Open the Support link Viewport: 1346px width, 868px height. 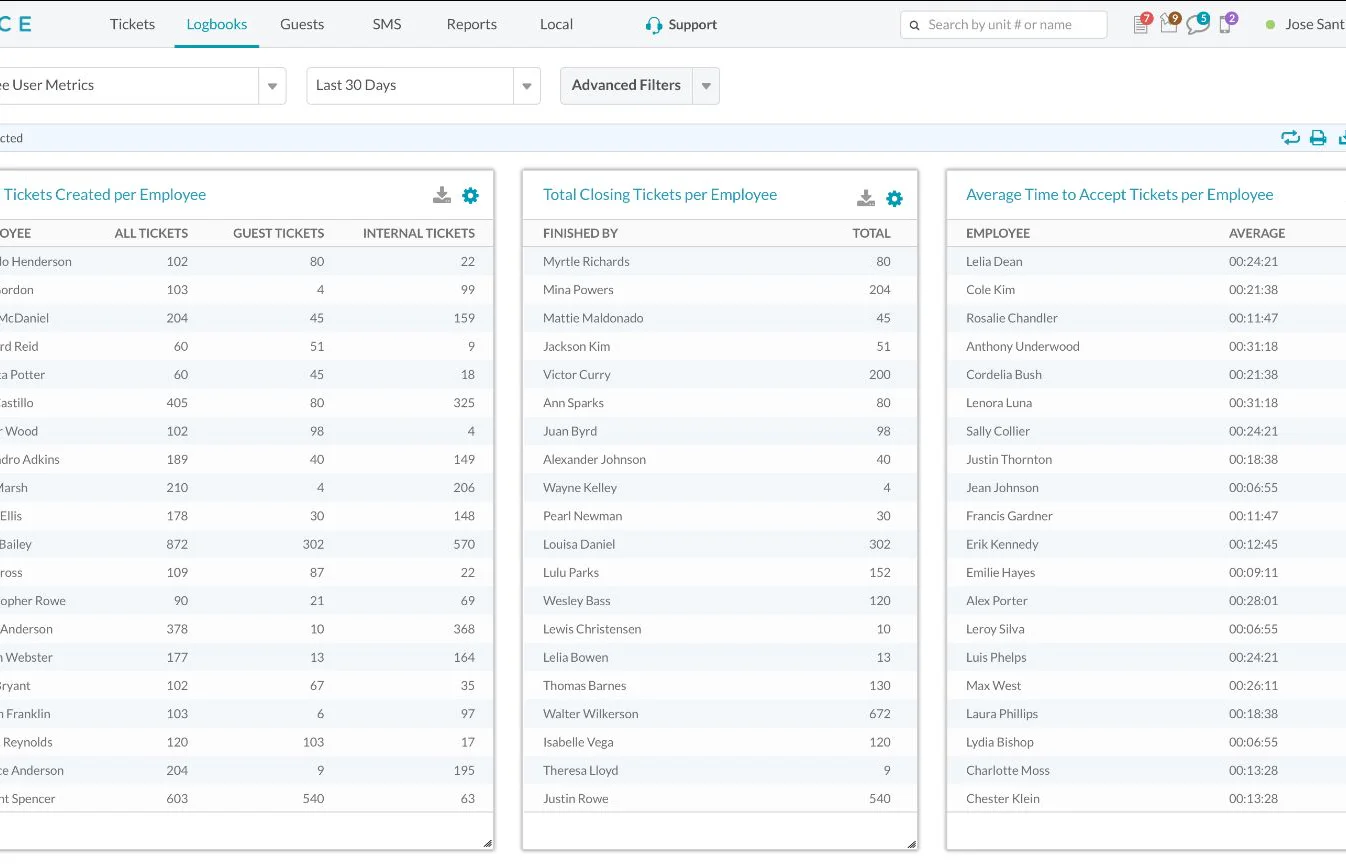[x=693, y=25]
